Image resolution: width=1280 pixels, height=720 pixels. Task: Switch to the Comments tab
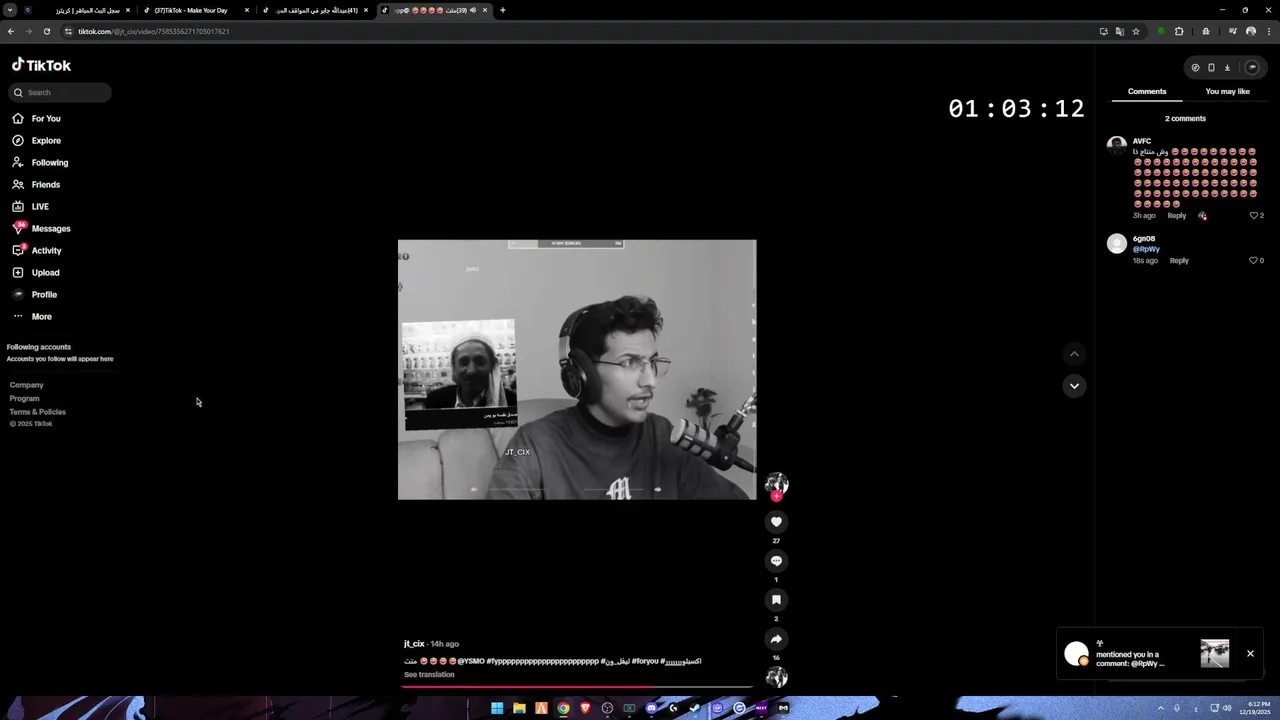click(x=1147, y=92)
